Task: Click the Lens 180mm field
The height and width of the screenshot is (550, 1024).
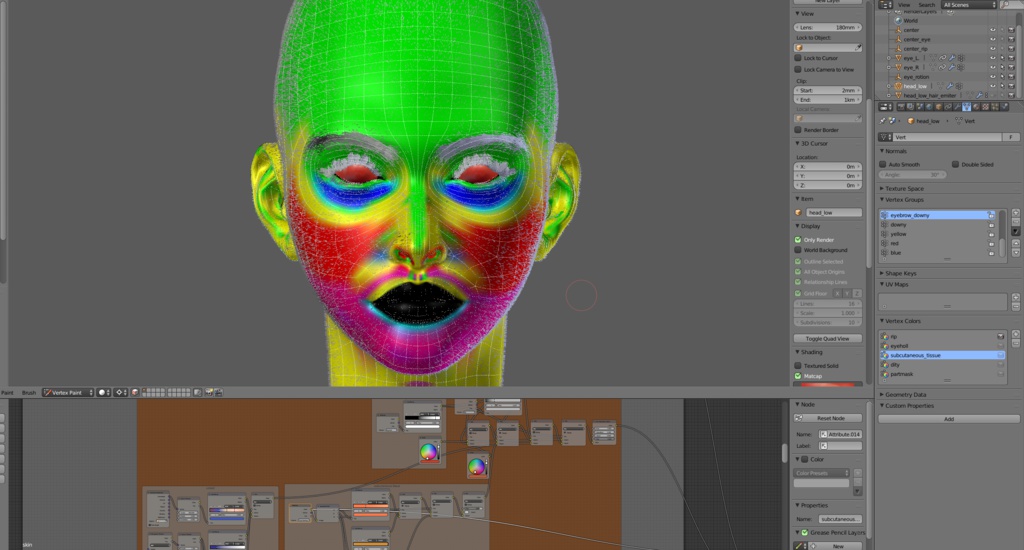Action: coord(827,27)
